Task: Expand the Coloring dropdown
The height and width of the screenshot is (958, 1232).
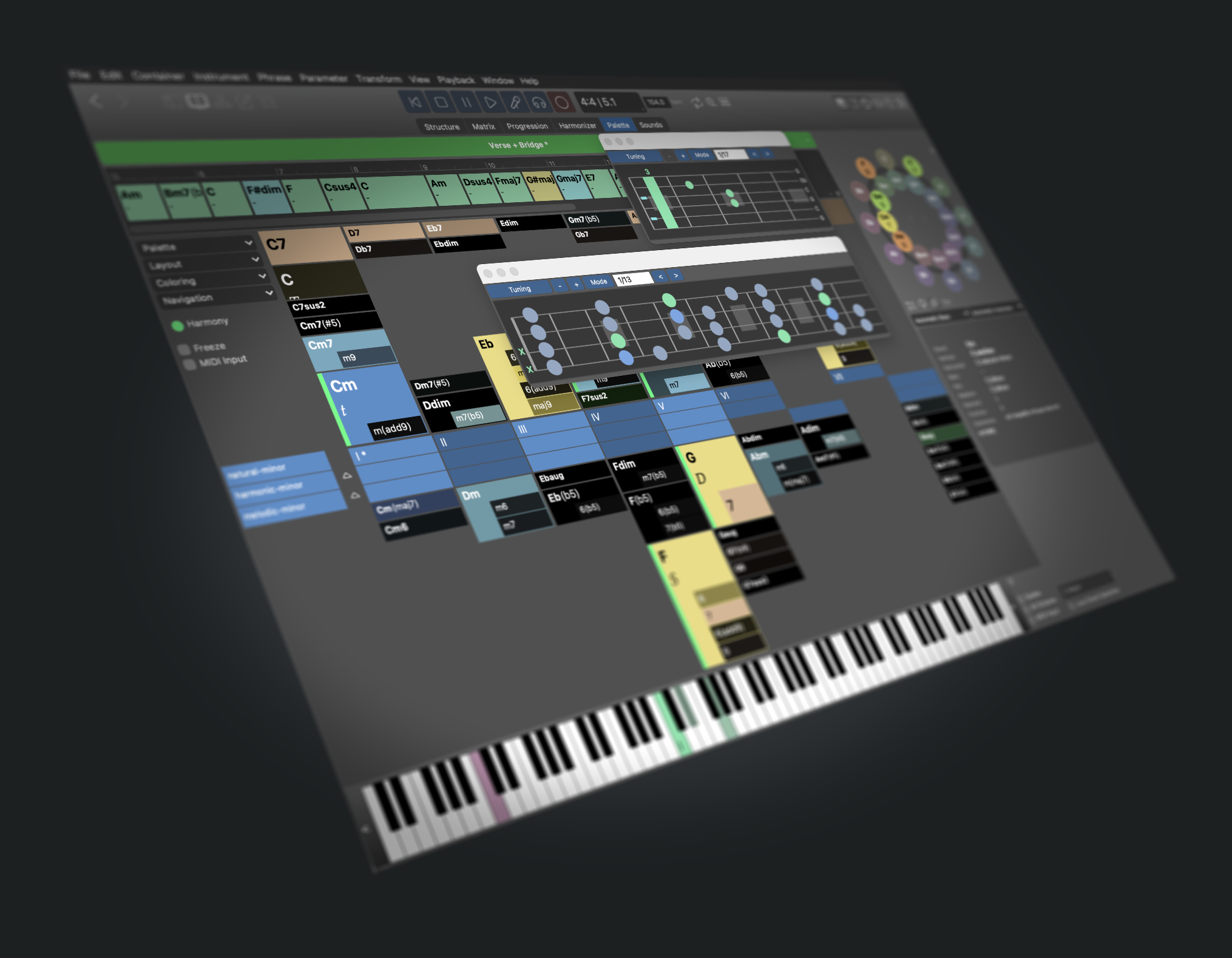Action: (x=211, y=279)
